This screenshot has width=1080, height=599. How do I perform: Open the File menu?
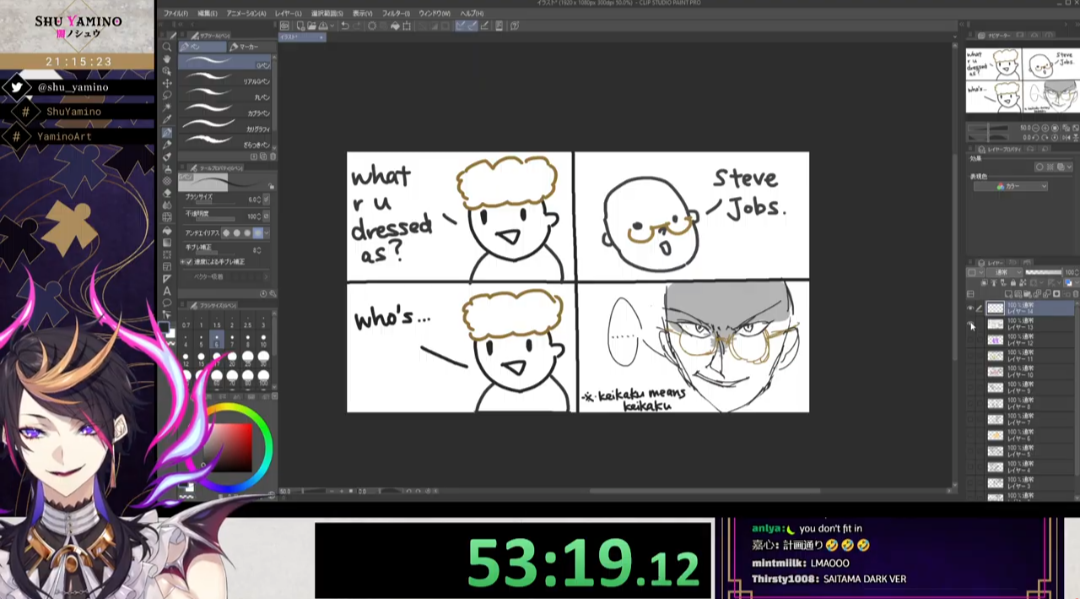coord(176,14)
